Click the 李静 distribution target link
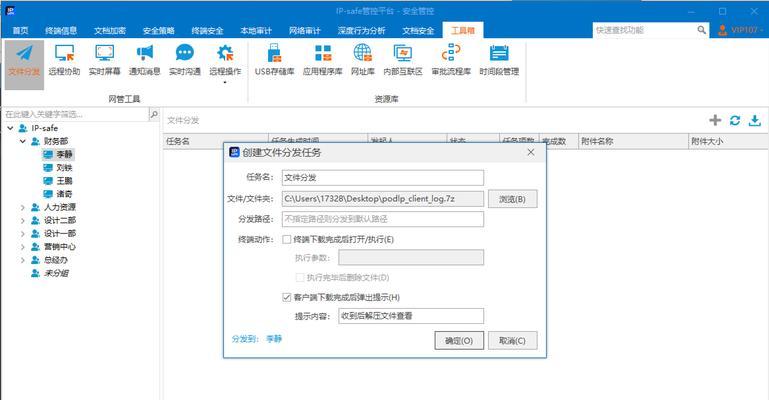This screenshot has width=769, height=400. pos(274,339)
